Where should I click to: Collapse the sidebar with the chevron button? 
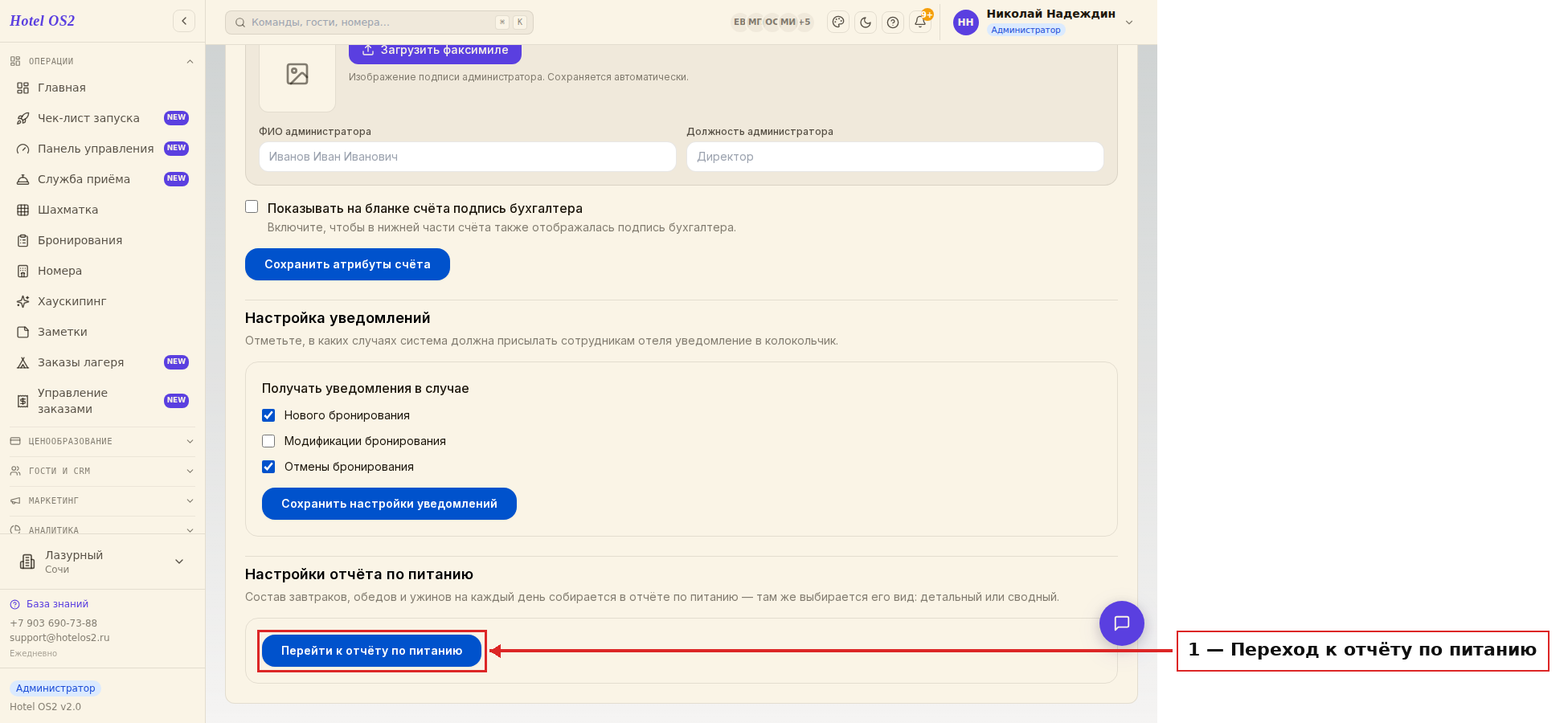(x=184, y=21)
